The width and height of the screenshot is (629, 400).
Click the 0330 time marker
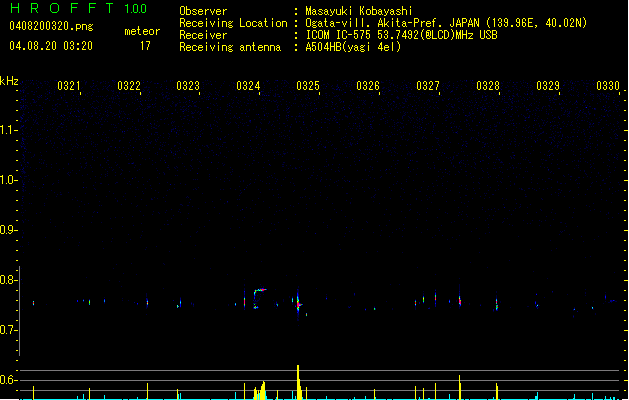tap(608, 86)
